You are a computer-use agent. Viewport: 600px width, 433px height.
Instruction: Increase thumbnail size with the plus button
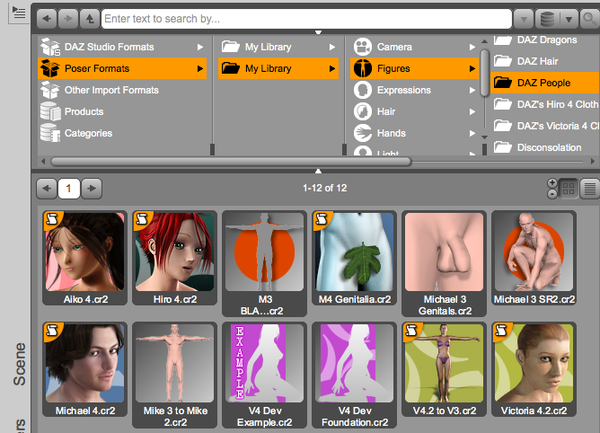(552, 183)
